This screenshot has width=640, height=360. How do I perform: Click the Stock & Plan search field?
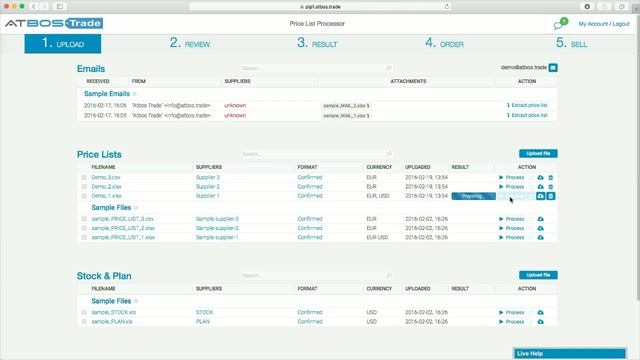316,276
